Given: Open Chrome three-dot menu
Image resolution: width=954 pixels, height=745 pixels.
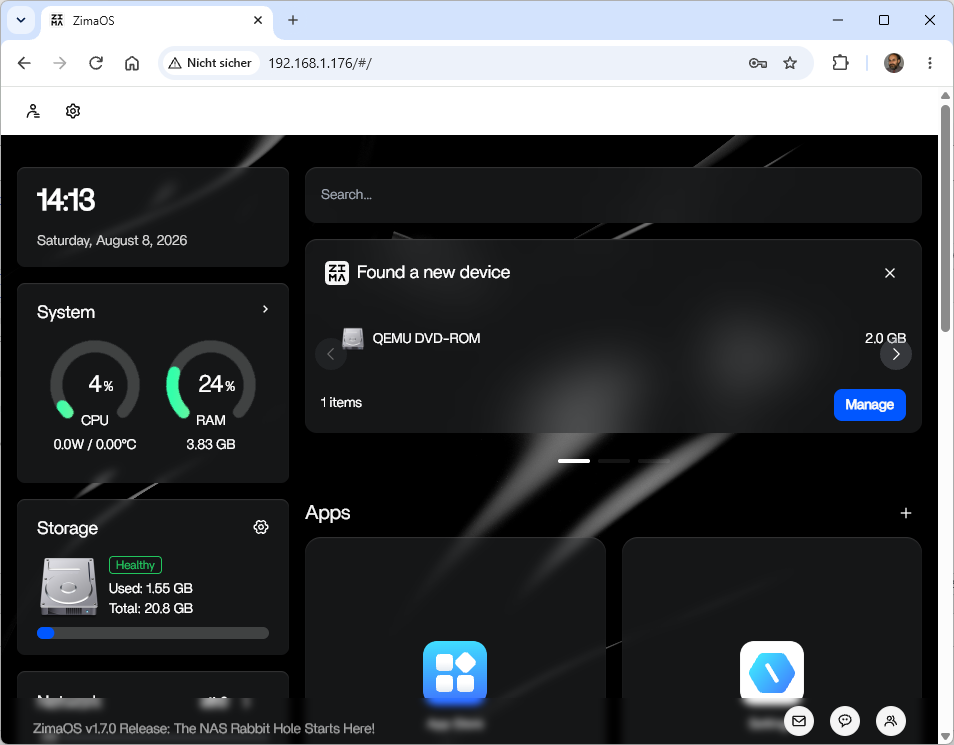Looking at the screenshot, I should tap(930, 63).
